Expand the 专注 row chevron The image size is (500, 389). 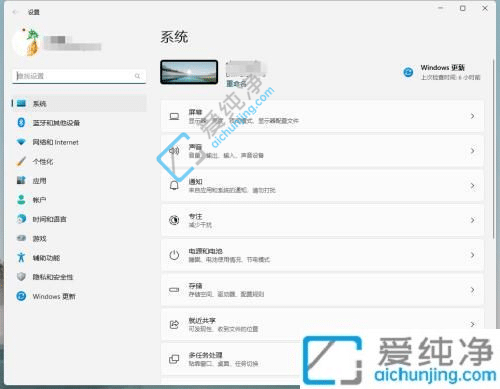472,220
